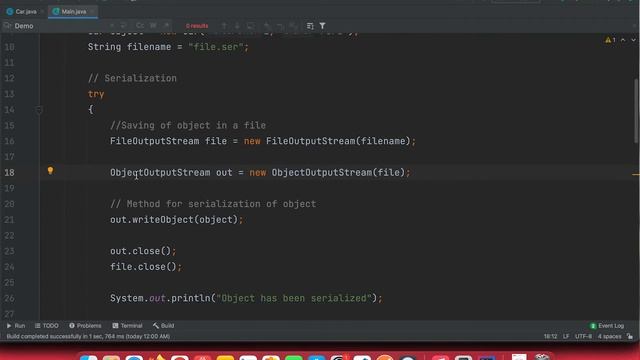Image resolution: width=640 pixels, height=360 pixels.
Task: Click the yellow lightbulb intention icon
Action: coord(50,171)
